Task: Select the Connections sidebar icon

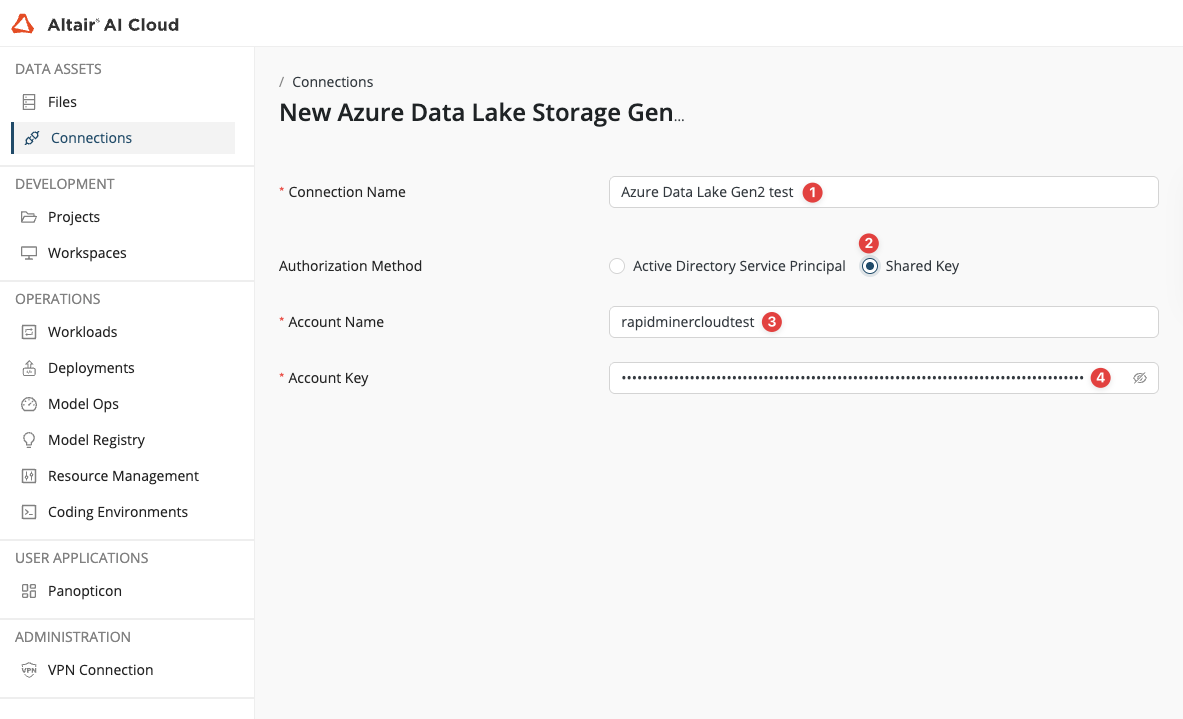Action: point(31,137)
